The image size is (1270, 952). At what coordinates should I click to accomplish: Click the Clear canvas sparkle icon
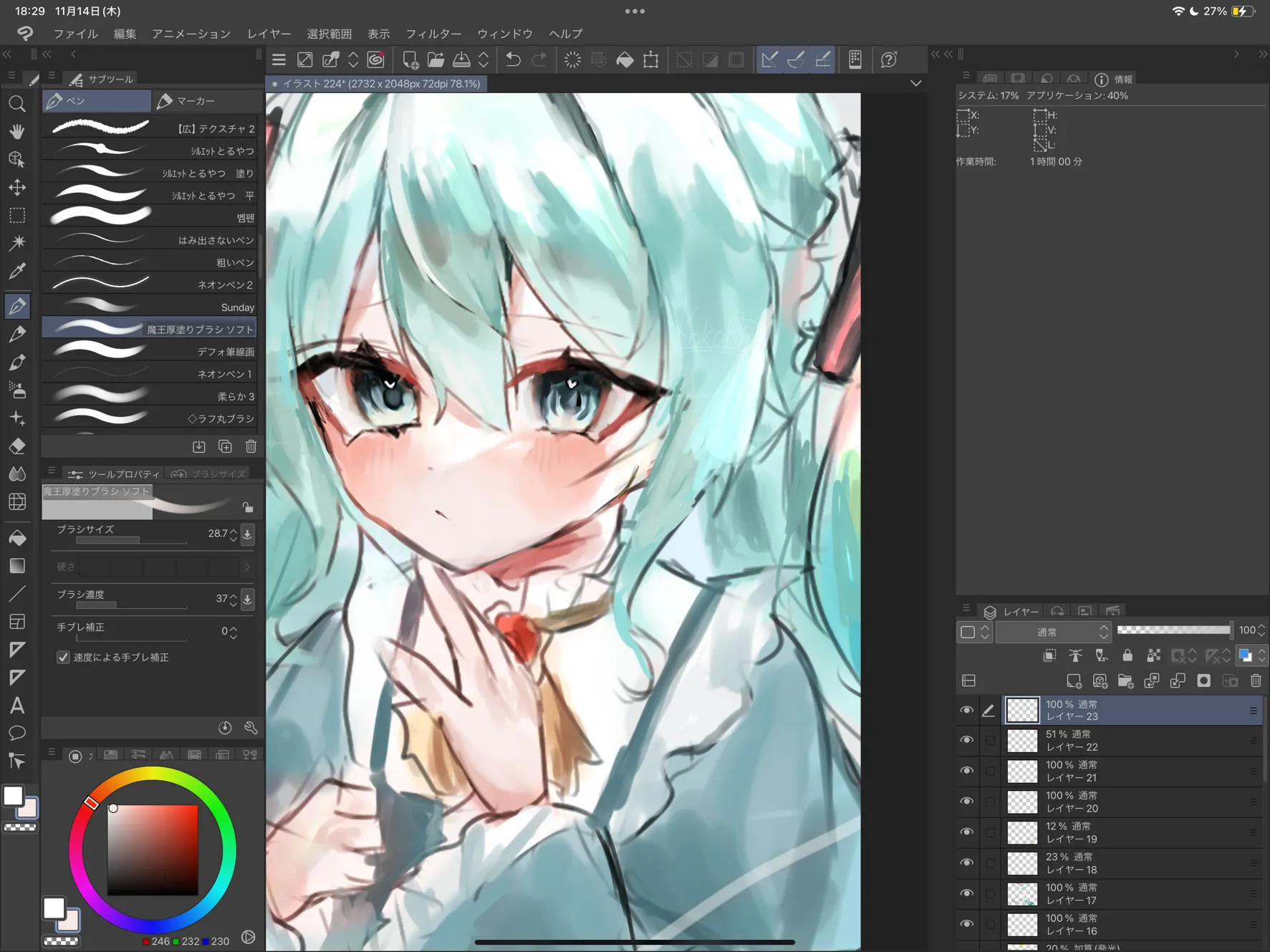[572, 59]
